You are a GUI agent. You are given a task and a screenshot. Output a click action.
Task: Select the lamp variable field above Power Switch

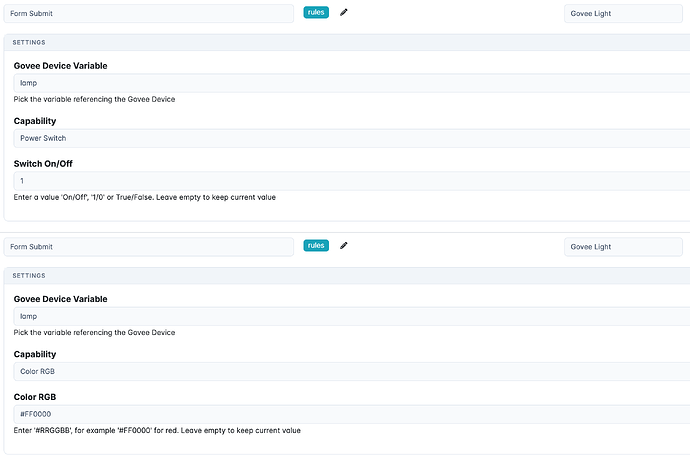click(x=352, y=83)
